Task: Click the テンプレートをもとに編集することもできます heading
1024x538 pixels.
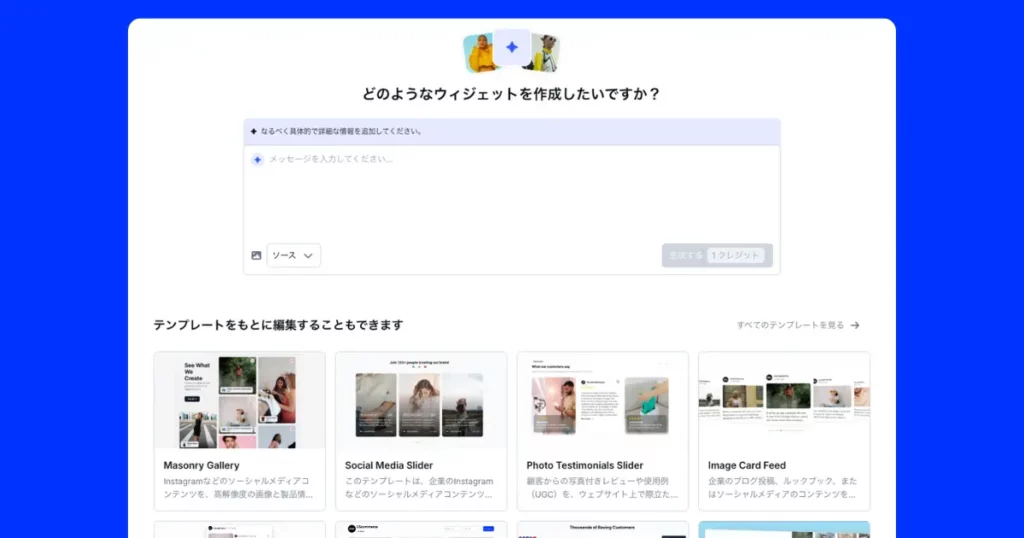Action: [x=278, y=325]
